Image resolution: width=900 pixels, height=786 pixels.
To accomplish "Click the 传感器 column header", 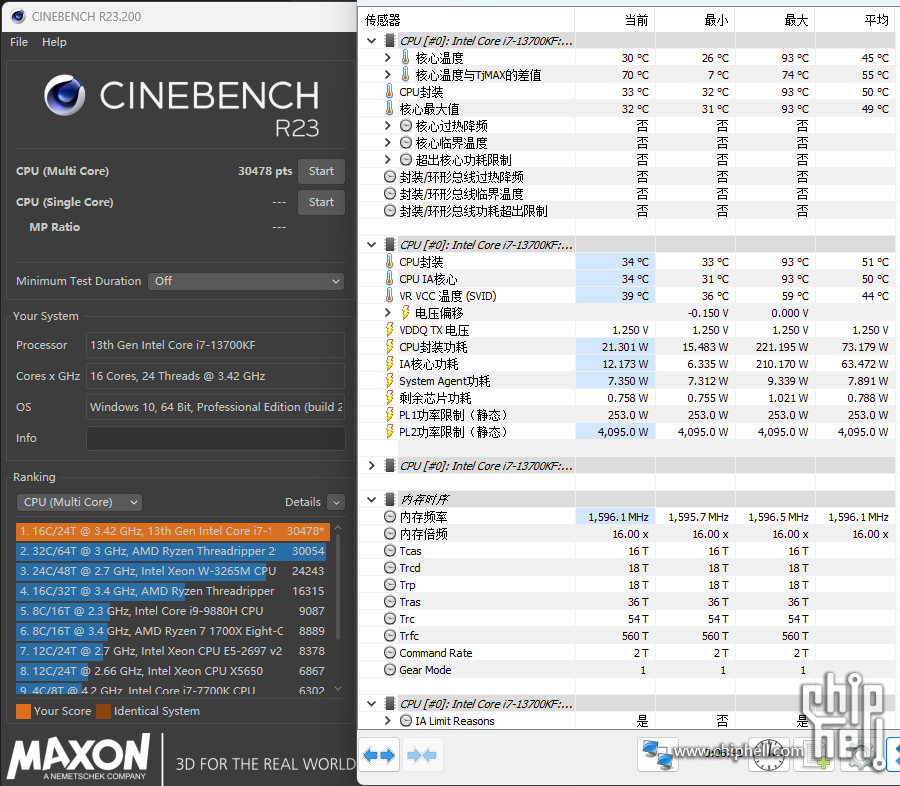I will pos(383,20).
